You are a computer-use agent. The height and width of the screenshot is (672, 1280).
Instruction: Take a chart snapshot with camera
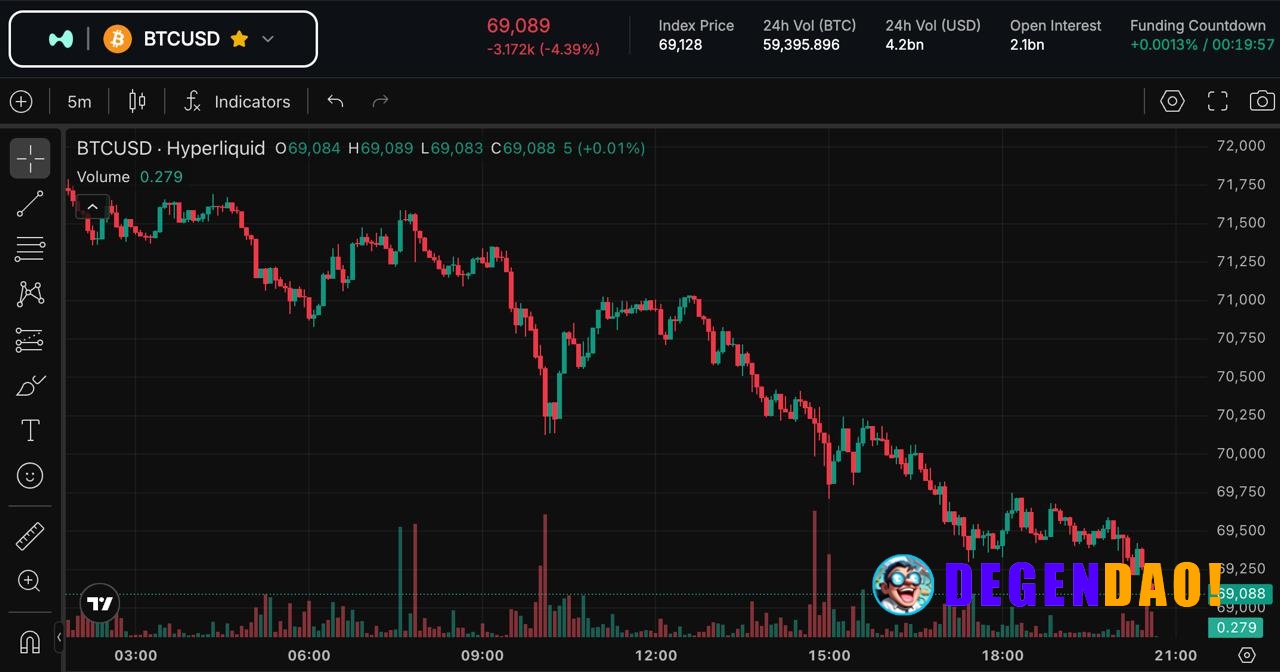point(1262,101)
